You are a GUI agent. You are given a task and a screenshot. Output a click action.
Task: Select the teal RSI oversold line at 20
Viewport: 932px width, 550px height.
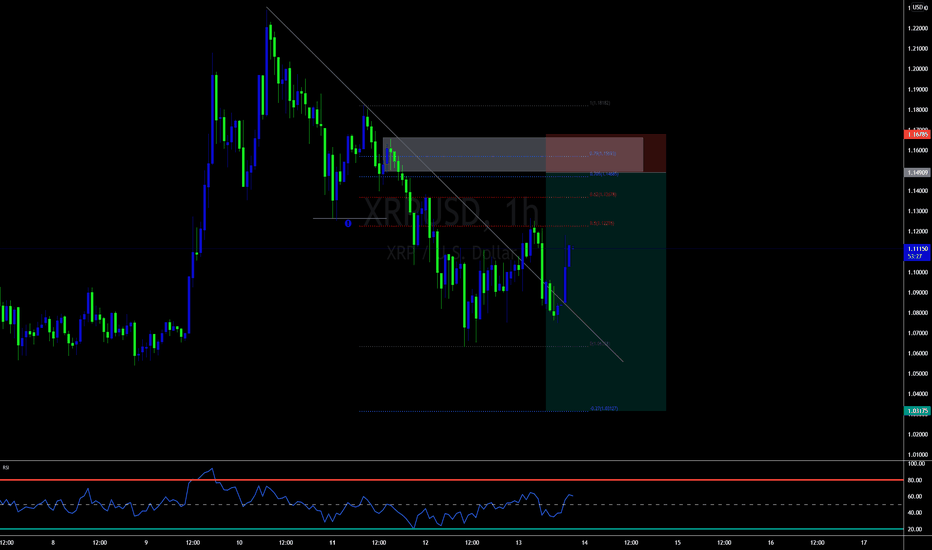pos(452,529)
